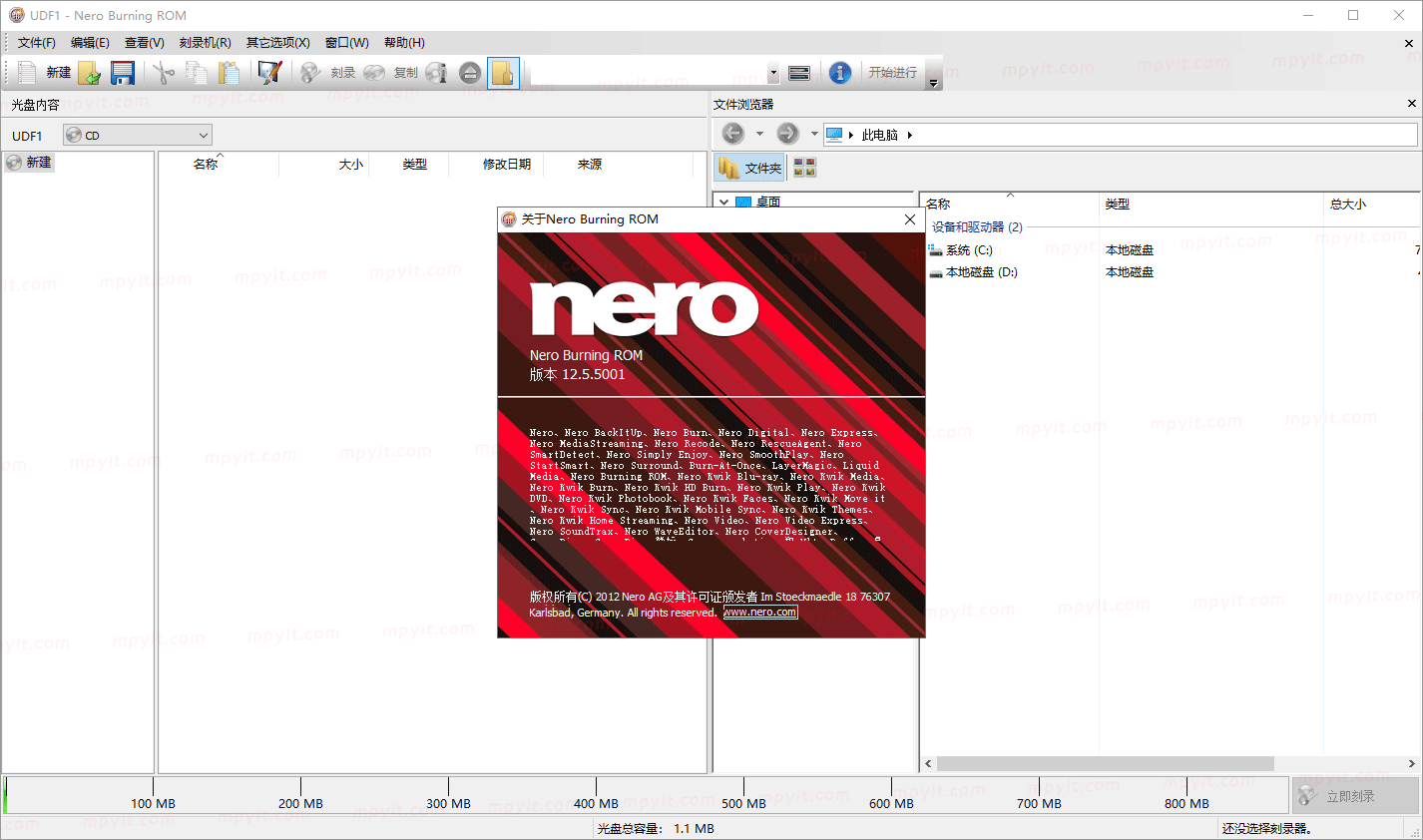
Task: Sort disc content by 大小 column
Action: 324,164
